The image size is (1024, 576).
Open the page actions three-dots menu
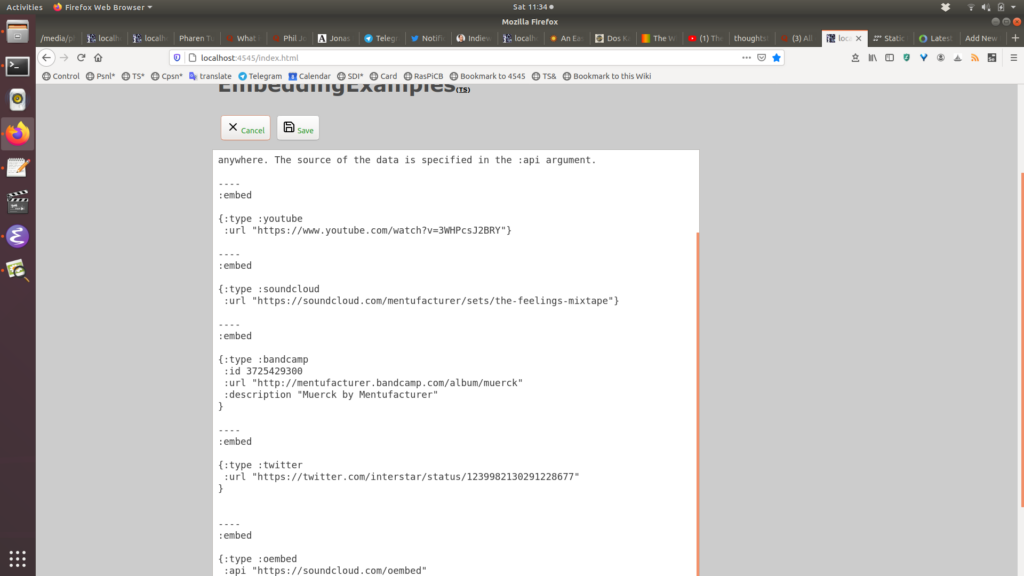tap(746, 57)
